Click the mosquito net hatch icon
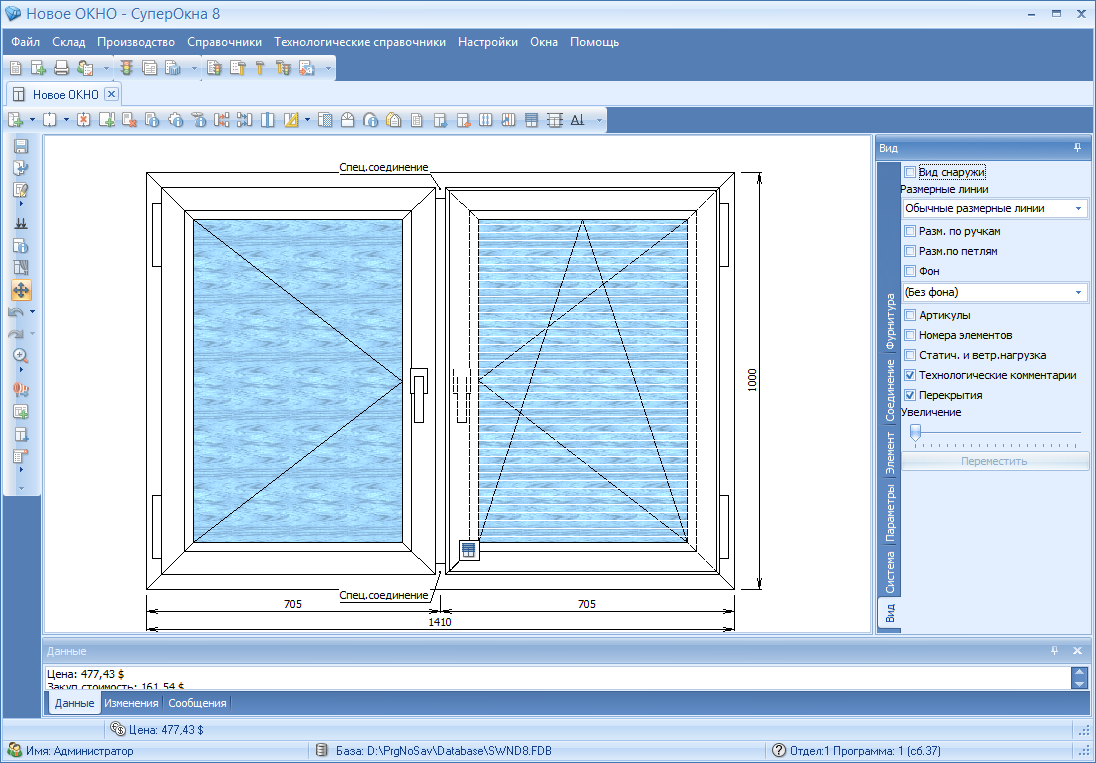The width and height of the screenshot is (1096, 763). [325, 120]
